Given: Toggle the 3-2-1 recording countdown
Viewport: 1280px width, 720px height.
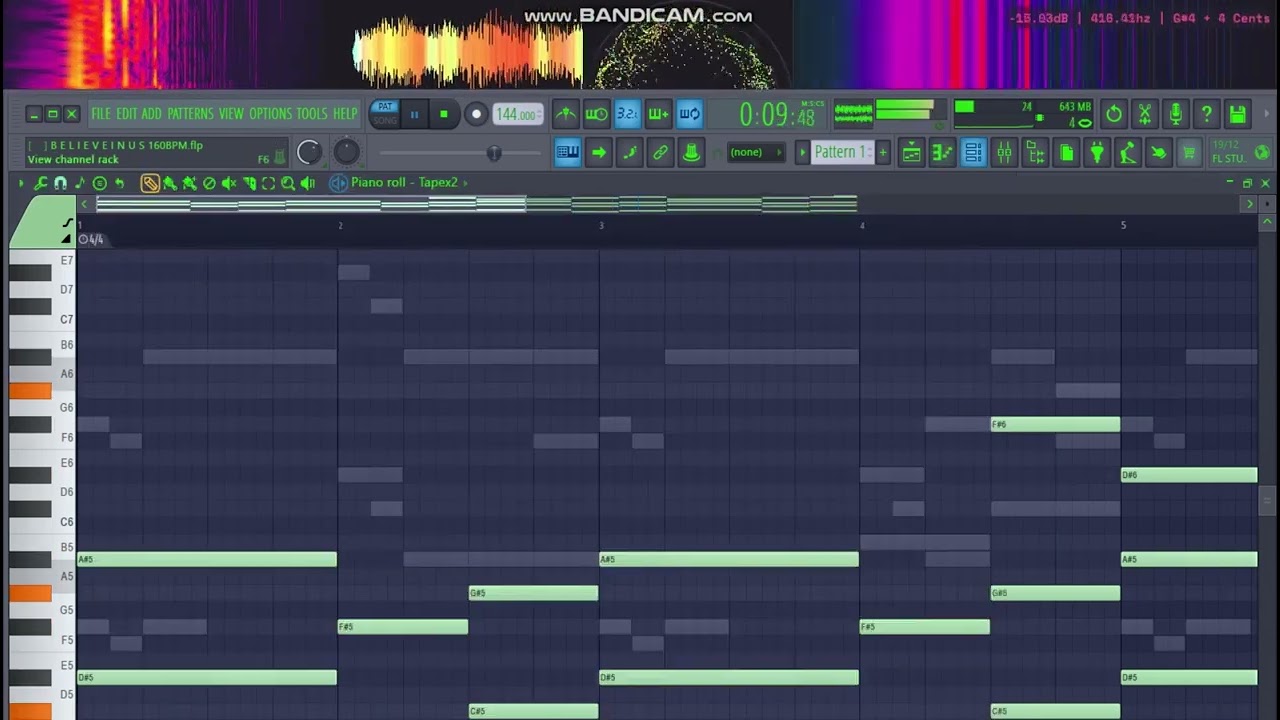Looking at the screenshot, I should 627,114.
